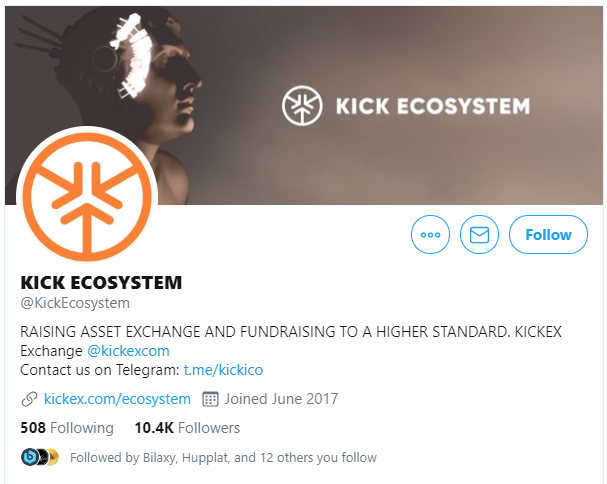The width and height of the screenshot is (607, 484).
Task: Open the @kickexcom mention link
Action: (x=128, y=351)
